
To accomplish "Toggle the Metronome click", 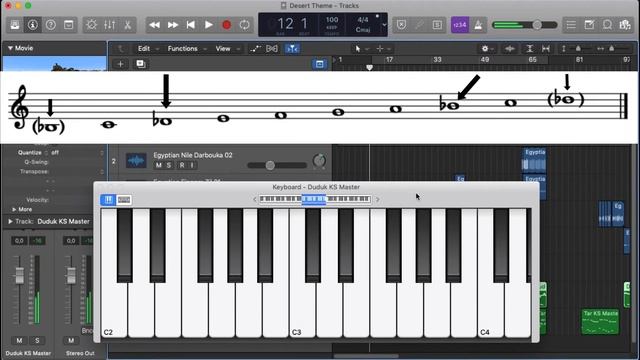I will pos(478,25).
